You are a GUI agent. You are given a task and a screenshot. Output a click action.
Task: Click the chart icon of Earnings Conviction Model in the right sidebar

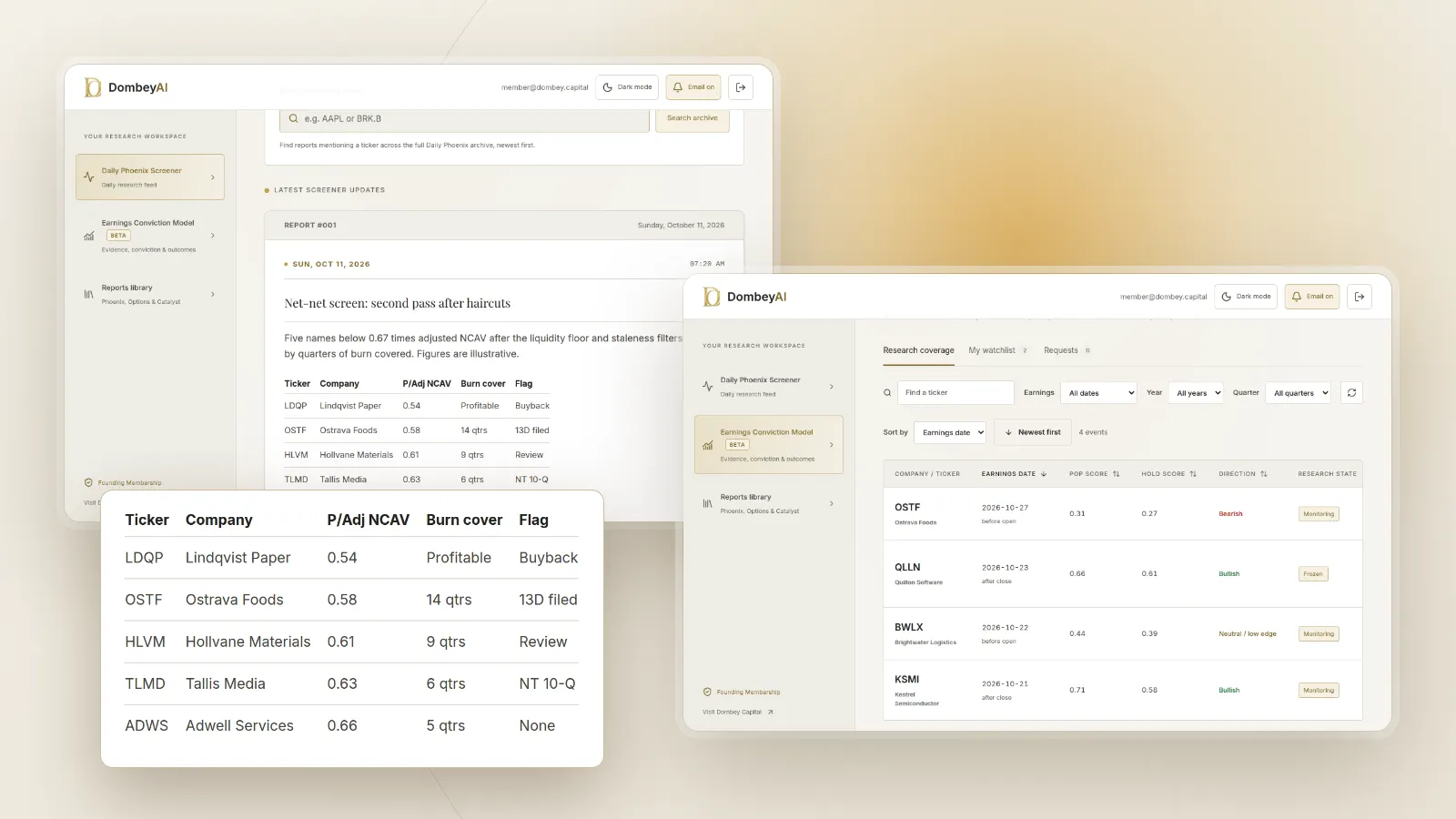[x=708, y=445]
